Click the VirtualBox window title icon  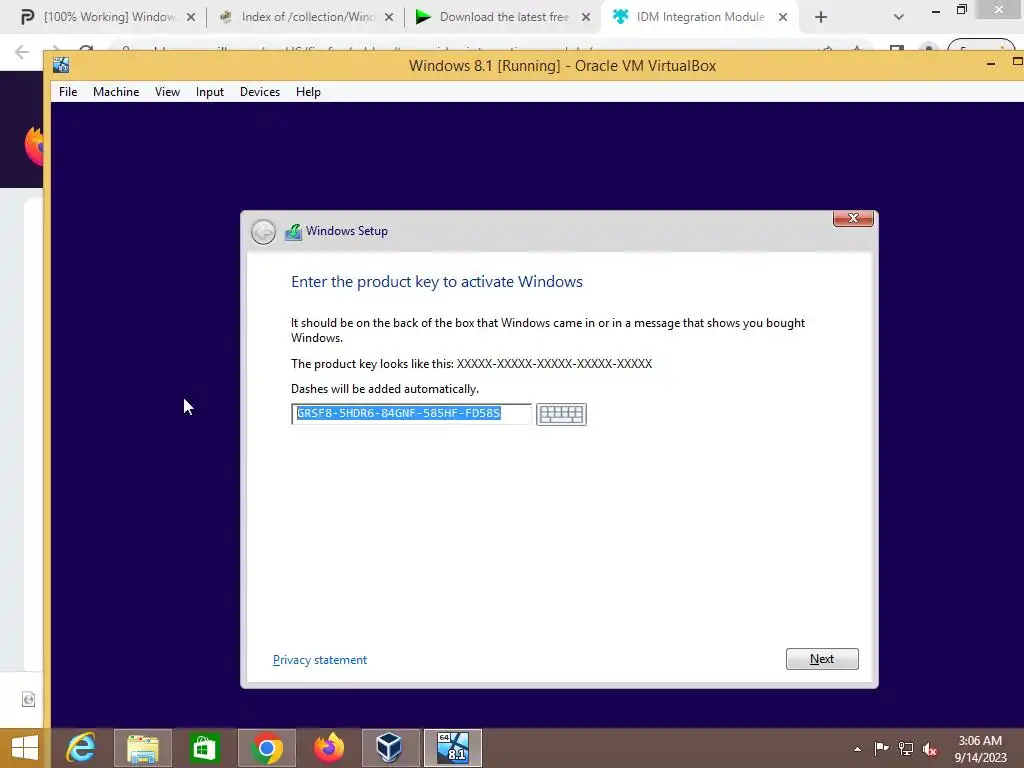(61, 65)
